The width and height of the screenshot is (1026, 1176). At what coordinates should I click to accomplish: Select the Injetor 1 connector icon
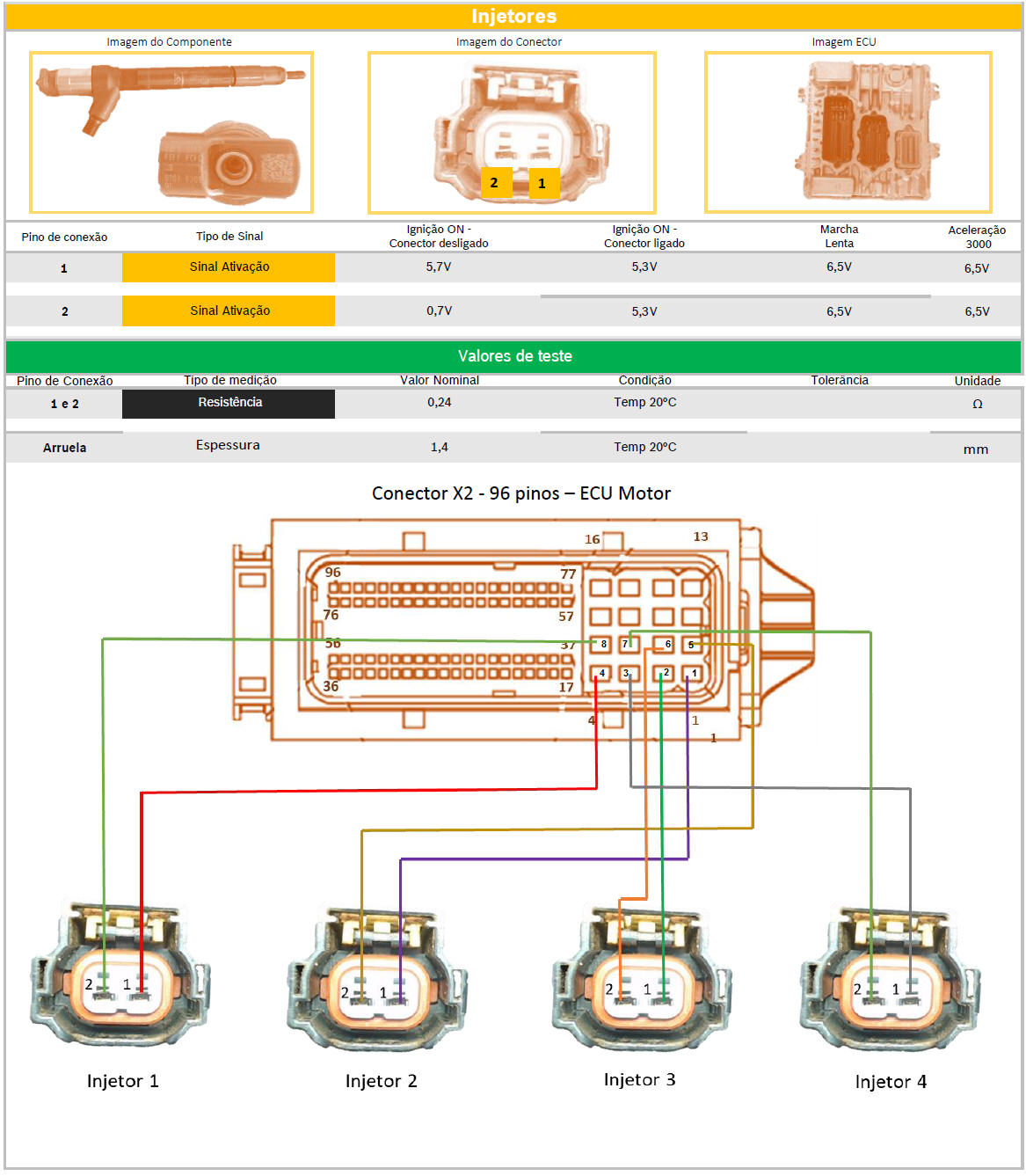point(120,976)
